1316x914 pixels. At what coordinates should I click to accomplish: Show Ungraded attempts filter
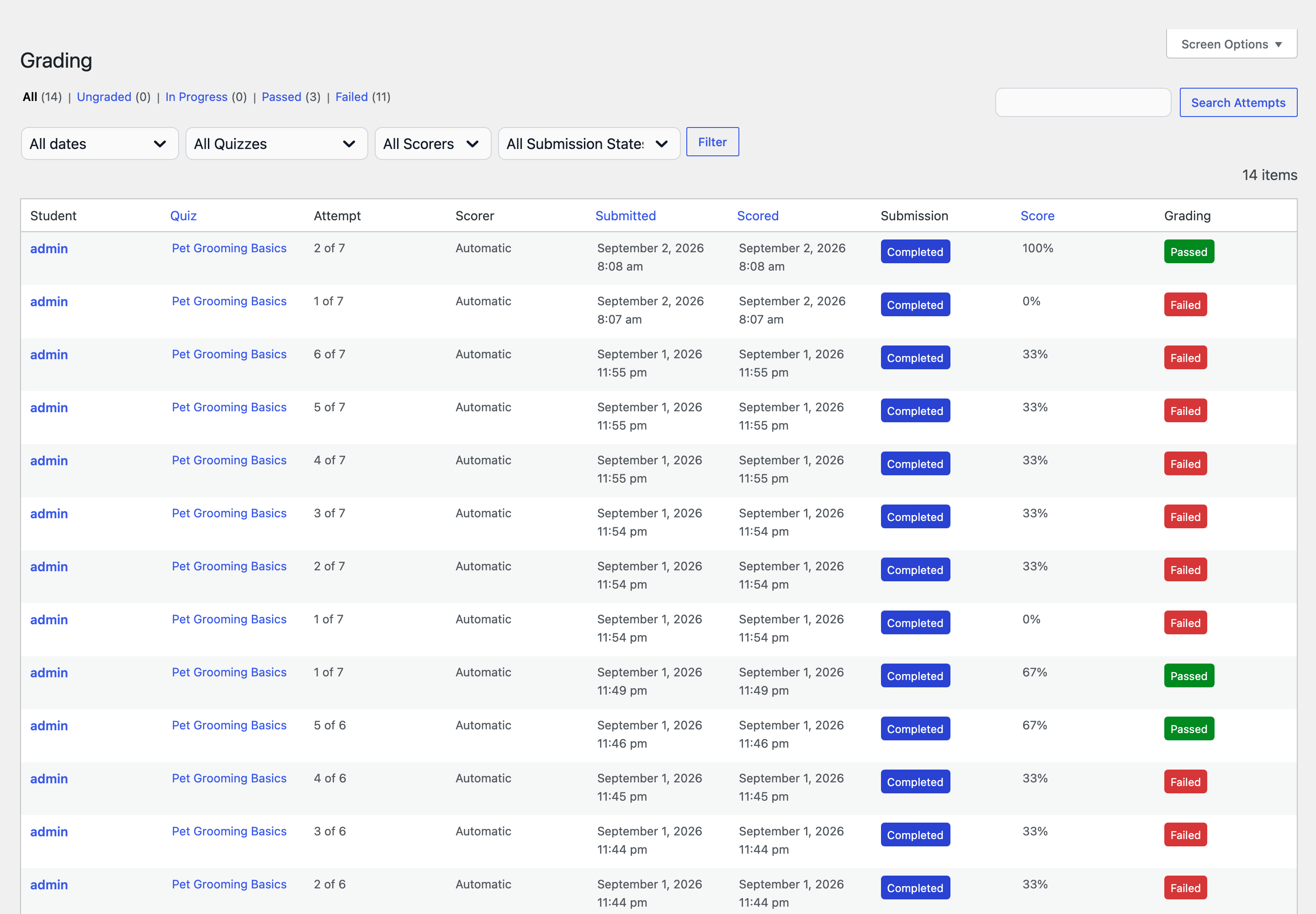point(104,97)
